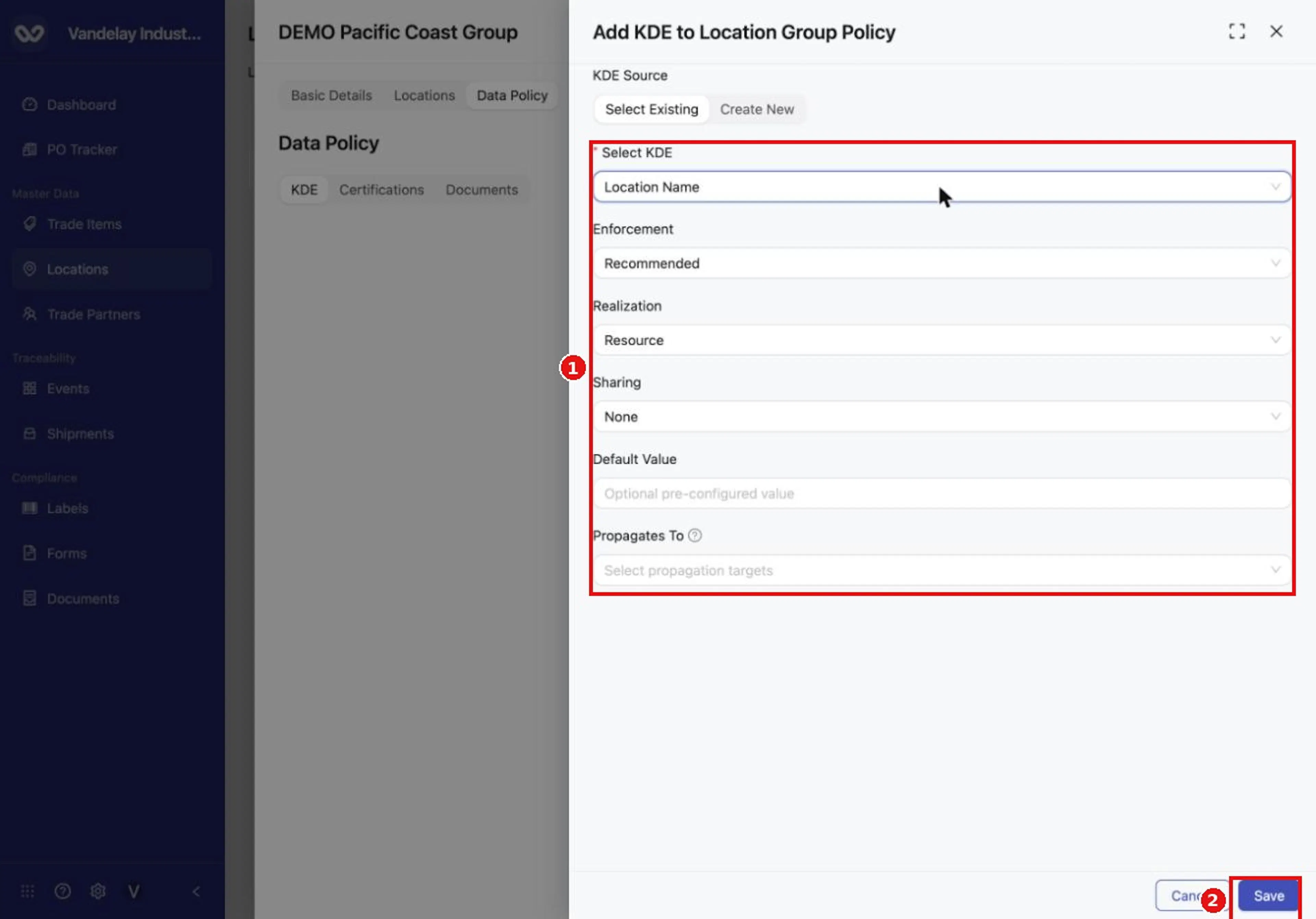Click the Propagates To help icon
Viewport: 1316px width, 919px height.
(x=695, y=535)
